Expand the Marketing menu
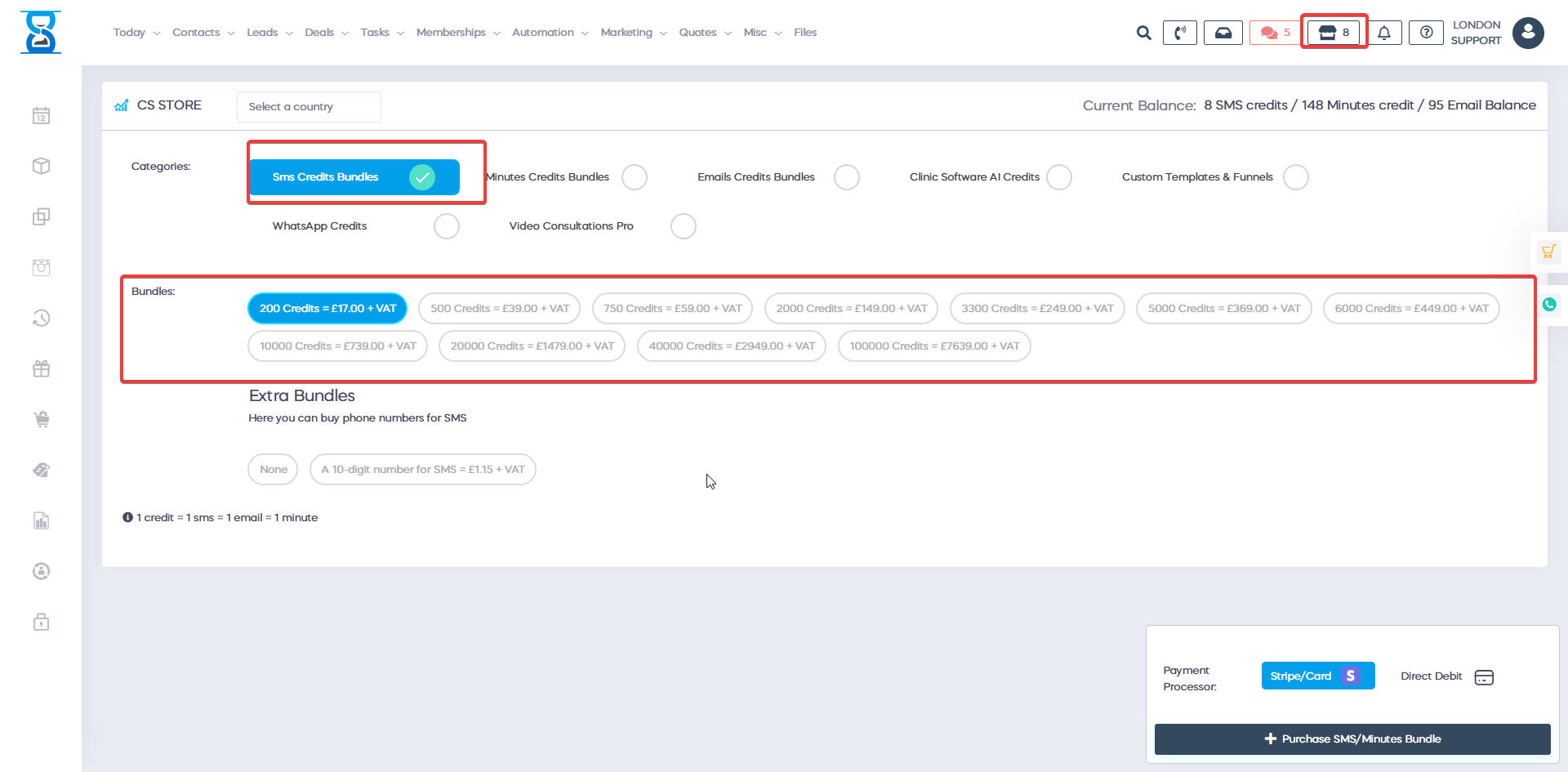Screen dimensions: 1568x772 tap(633, 33)
